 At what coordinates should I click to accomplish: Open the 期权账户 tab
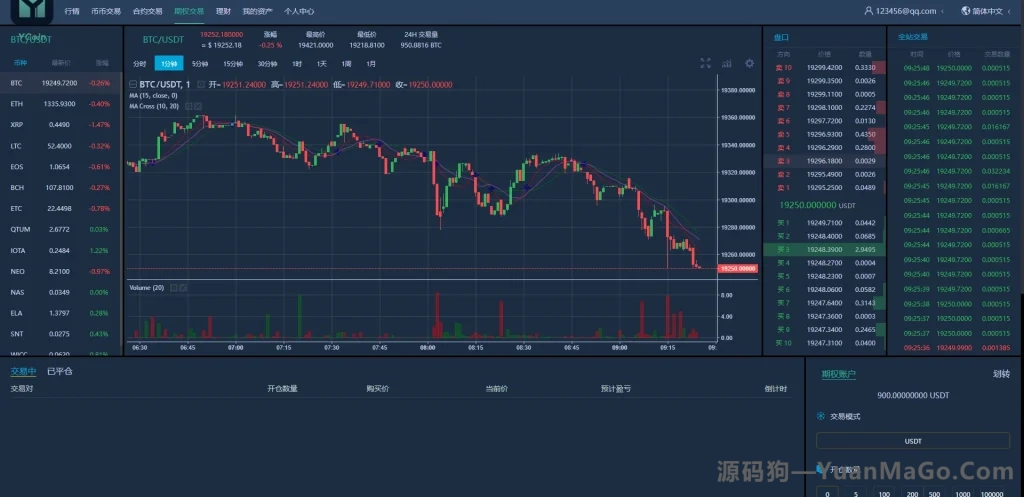pyautogui.click(x=839, y=374)
